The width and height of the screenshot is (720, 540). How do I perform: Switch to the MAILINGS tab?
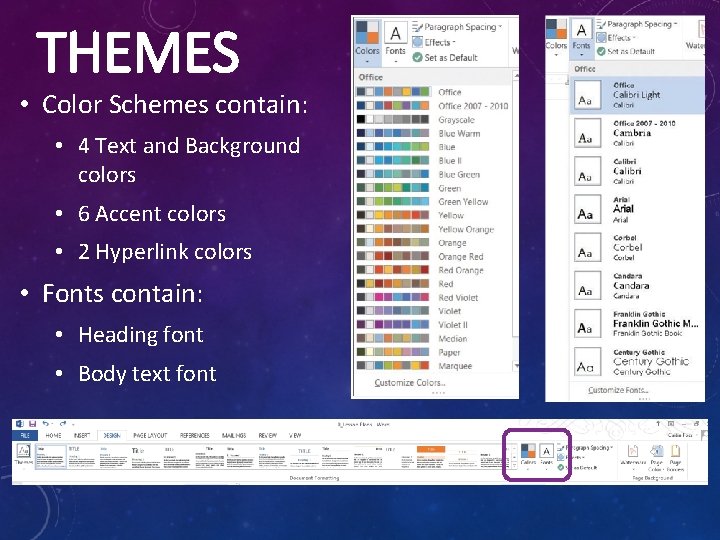(234, 435)
